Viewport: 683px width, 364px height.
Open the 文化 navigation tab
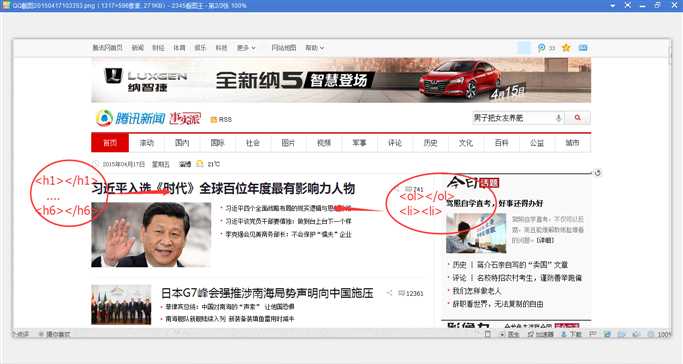pyautogui.click(x=466, y=143)
